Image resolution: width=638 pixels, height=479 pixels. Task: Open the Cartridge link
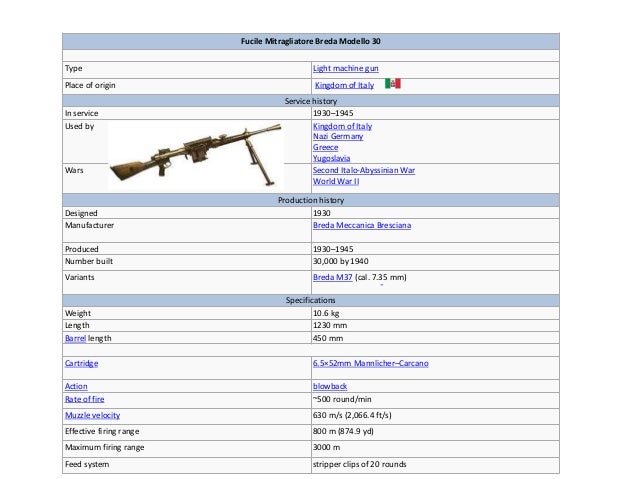click(x=81, y=363)
